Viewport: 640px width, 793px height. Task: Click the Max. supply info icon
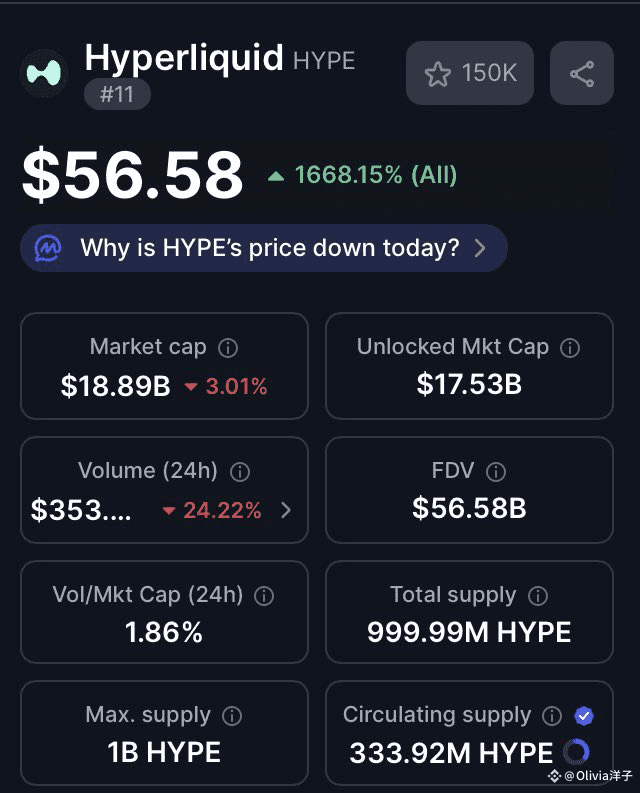(232, 716)
